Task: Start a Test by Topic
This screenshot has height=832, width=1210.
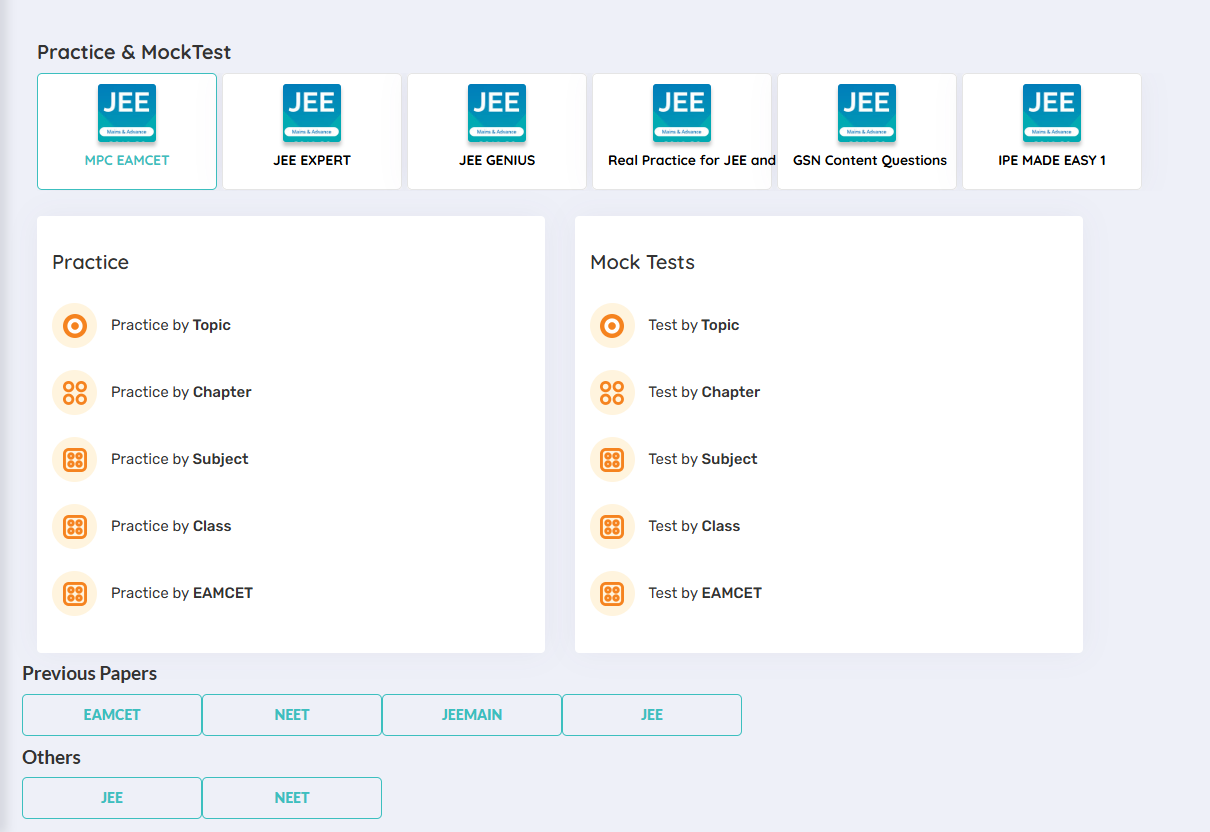Action: click(694, 325)
